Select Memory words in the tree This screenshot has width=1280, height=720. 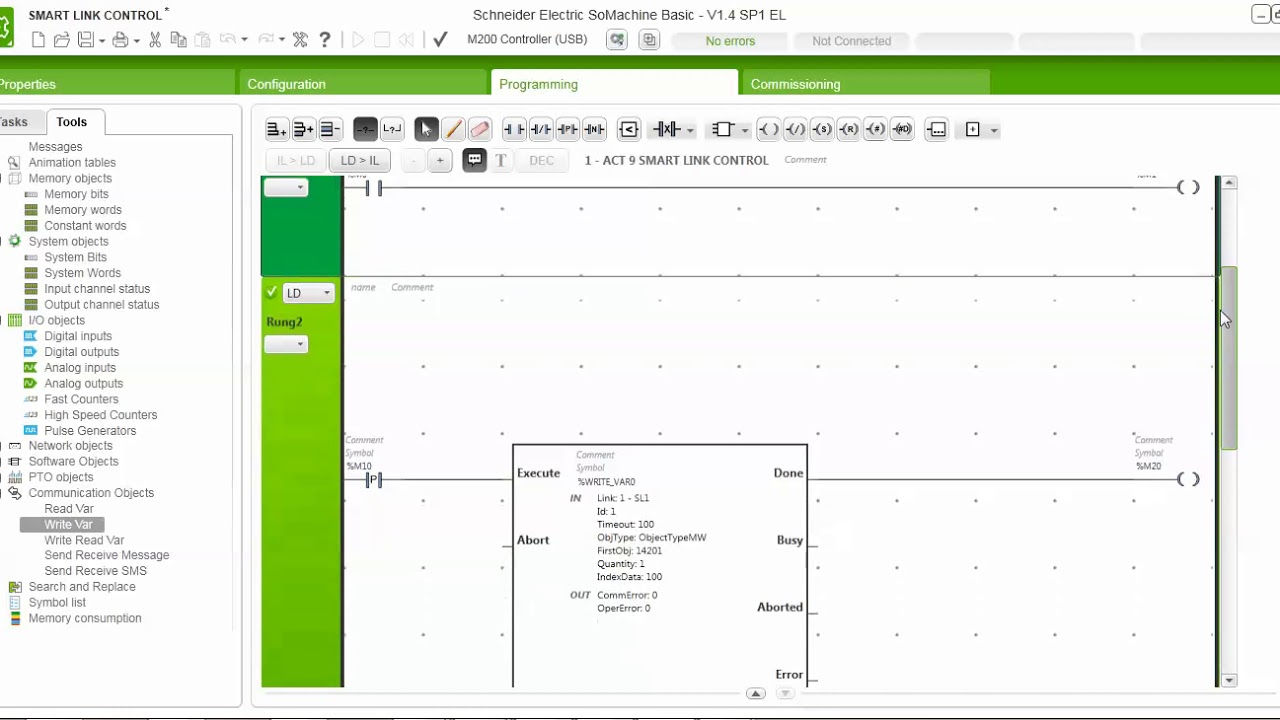point(83,210)
